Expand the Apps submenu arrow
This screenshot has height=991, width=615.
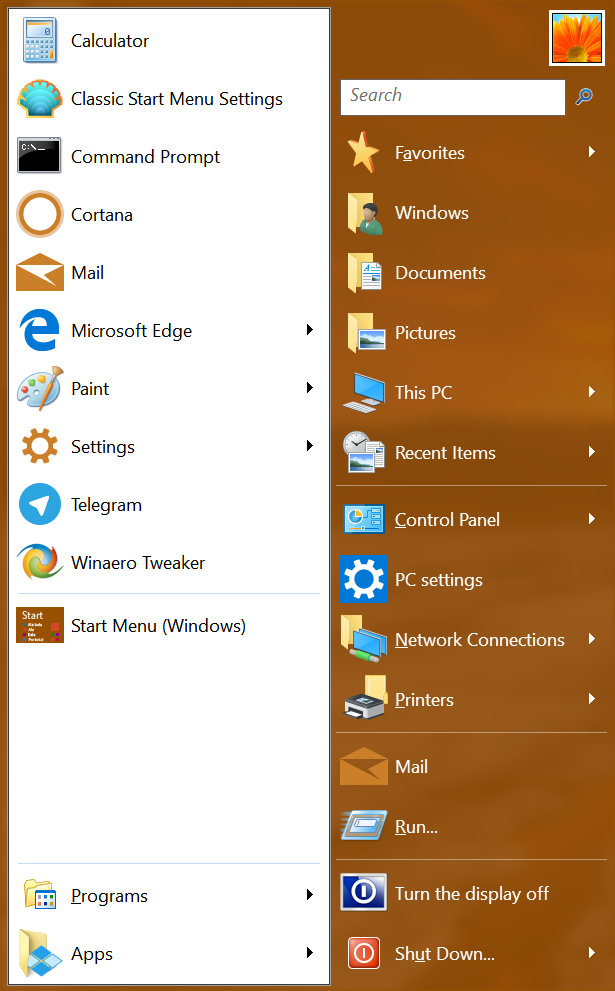pyautogui.click(x=310, y=952)
